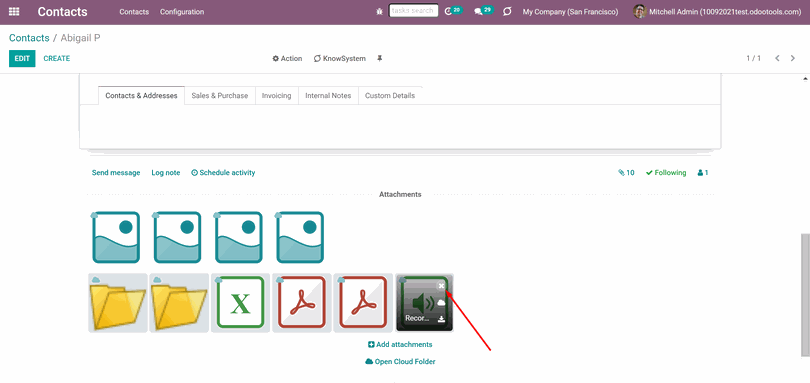Go to the previous record arrow
Image resolution: width=810 pixels, height=383 pixels.
[777, 58]
